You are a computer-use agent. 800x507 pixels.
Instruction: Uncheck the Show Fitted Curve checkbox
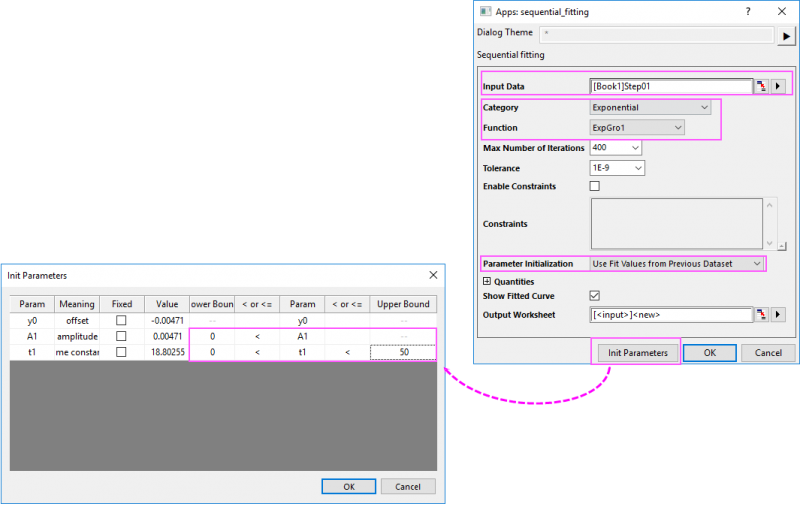click(x=595, y=296)
